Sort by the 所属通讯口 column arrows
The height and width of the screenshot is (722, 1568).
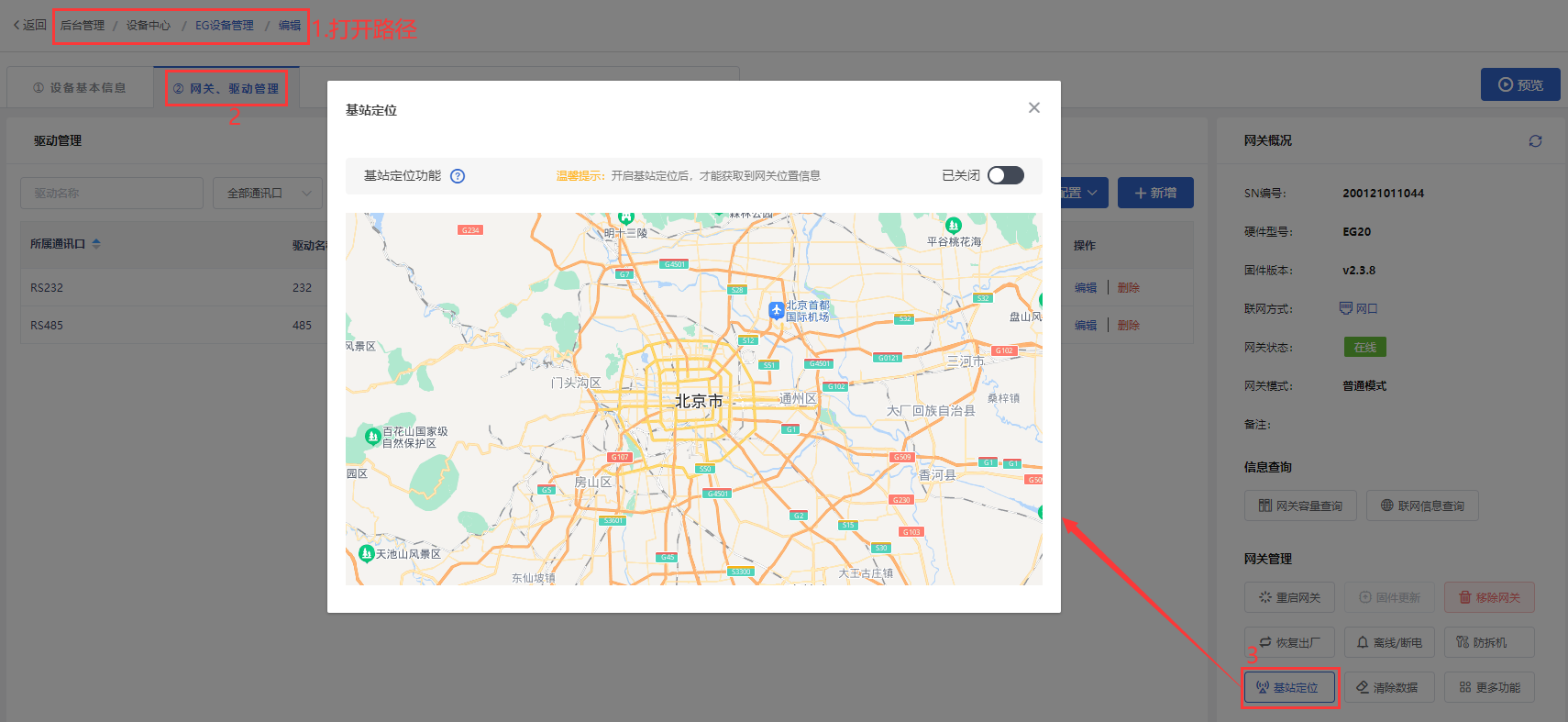pyautogui.click(x=96, y=244)
